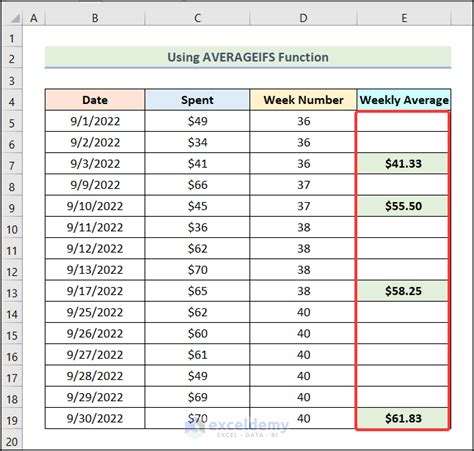Select the $66 spent cell

click(x=197, y=185)
